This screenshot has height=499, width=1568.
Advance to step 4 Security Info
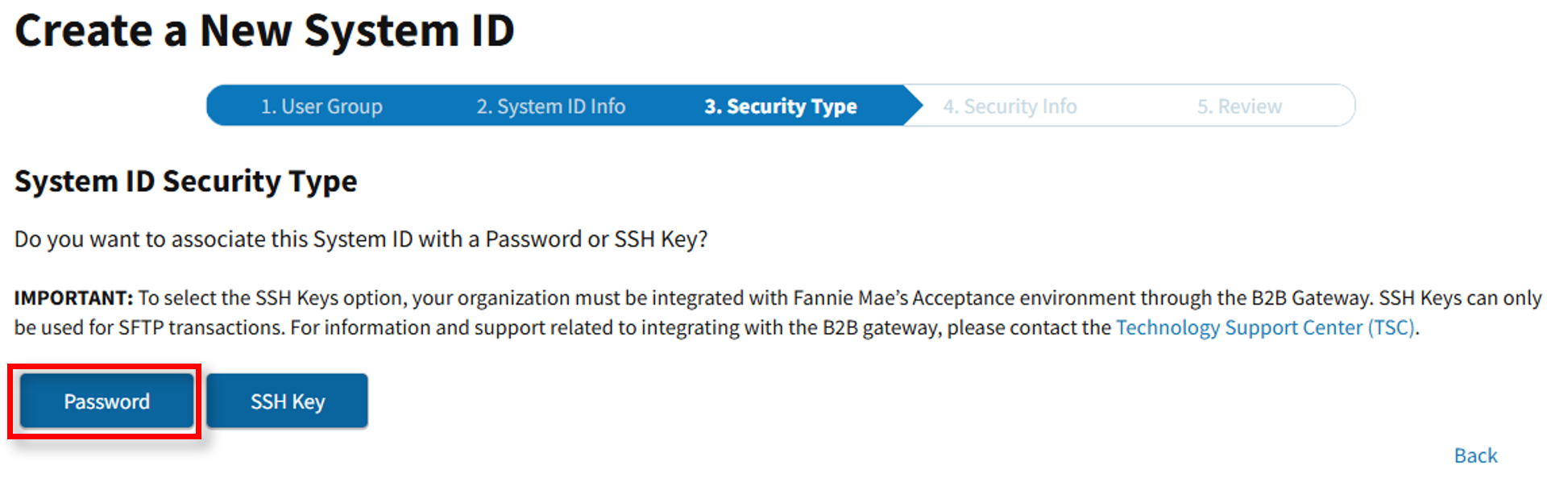tap(1010, 106)
